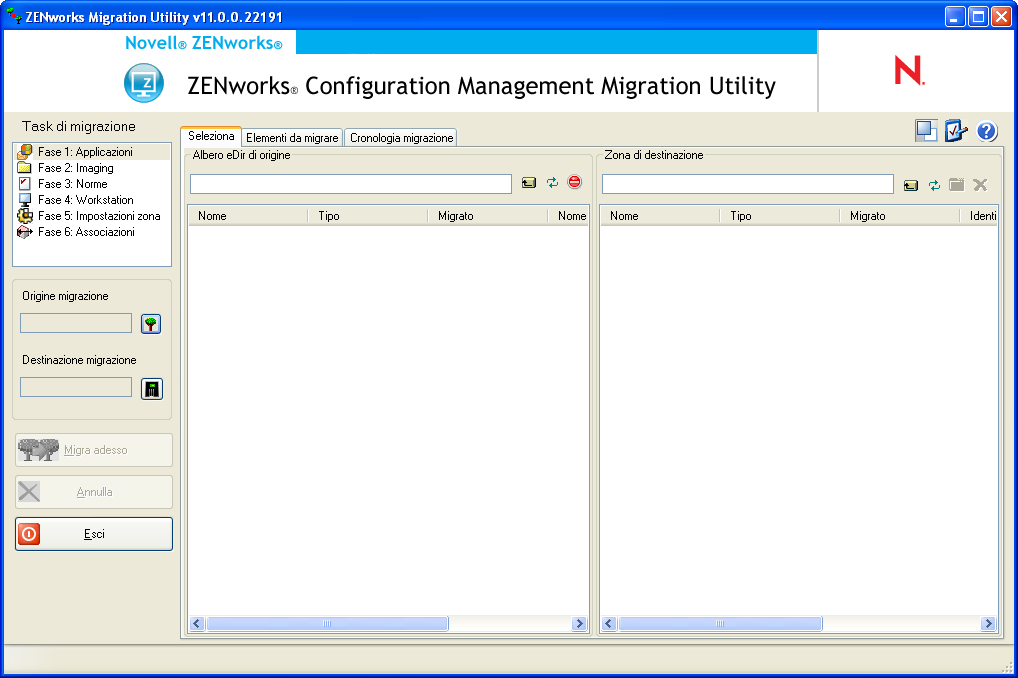Refresh the Zona di destinazione pane
1018x678 pixels.
point(935,184)
